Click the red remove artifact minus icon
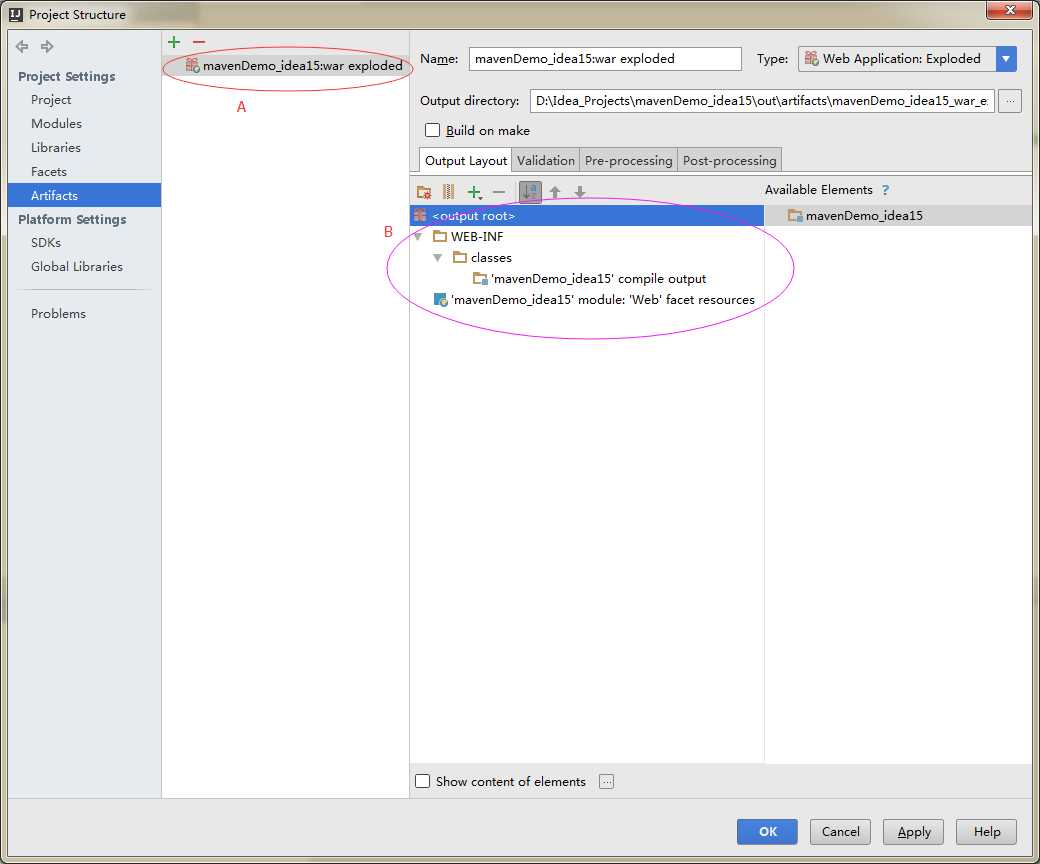The image size is (1040, 864). pyautogui.click(x=198, y=42)
